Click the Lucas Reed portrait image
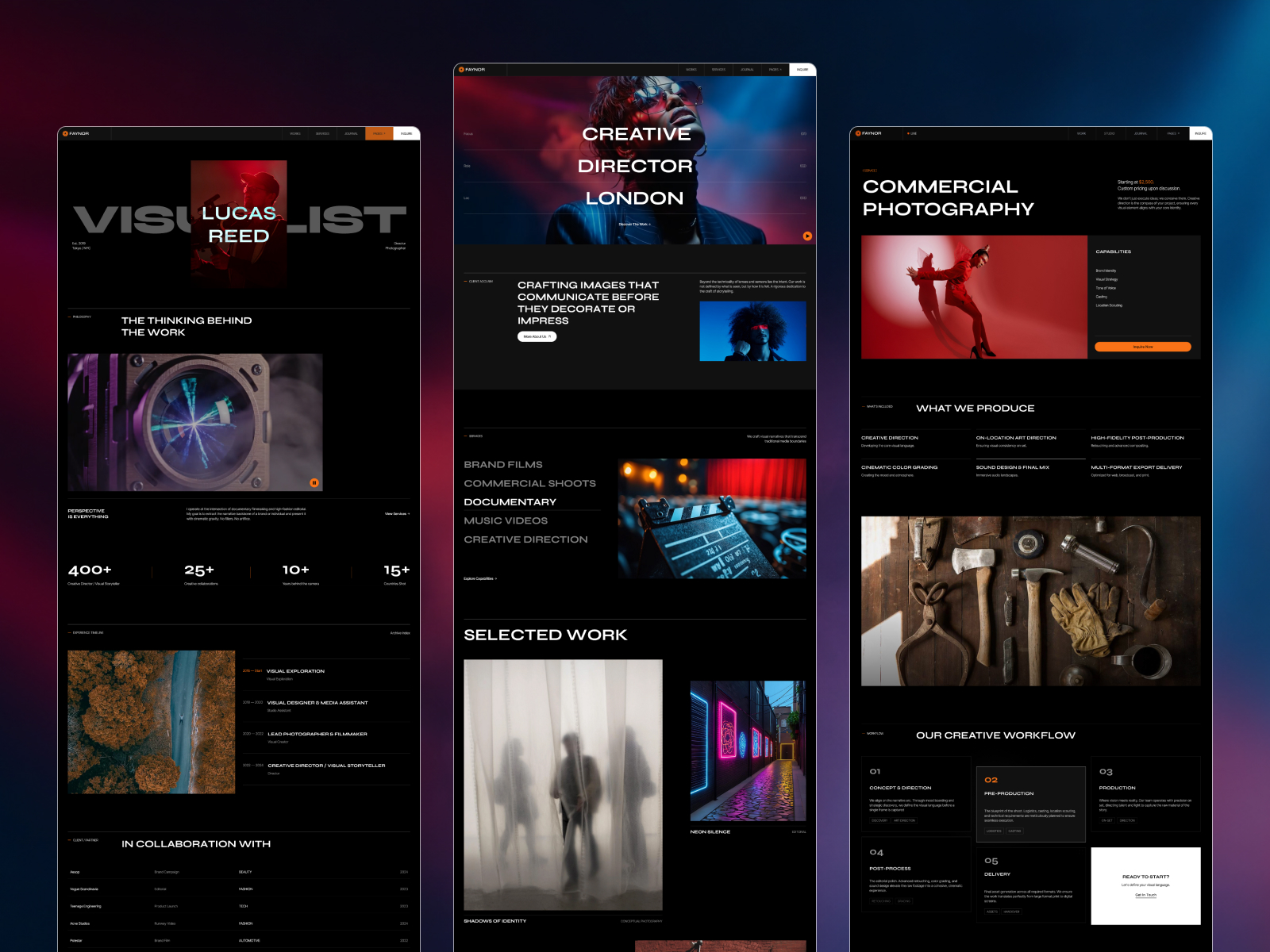 tap(239, 224)
